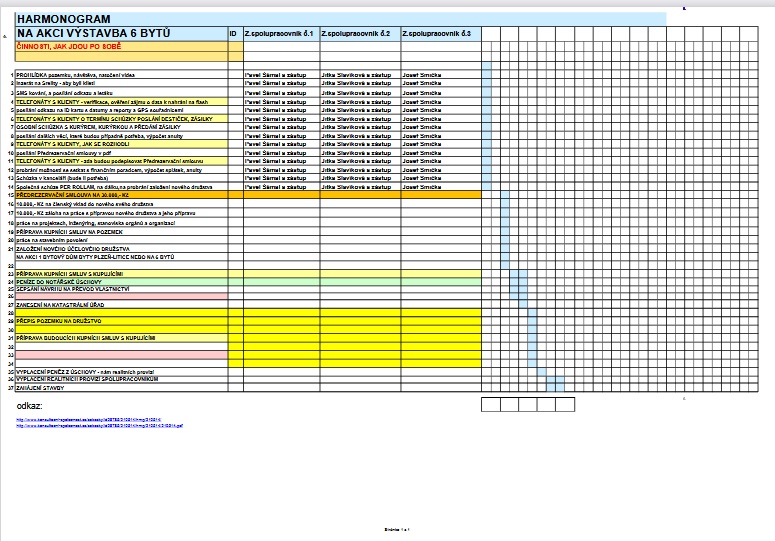Select row 10 'posílání Předrezervační smlouvy v pdf'
The image size is (775, 541).
[x=122, y=153]
